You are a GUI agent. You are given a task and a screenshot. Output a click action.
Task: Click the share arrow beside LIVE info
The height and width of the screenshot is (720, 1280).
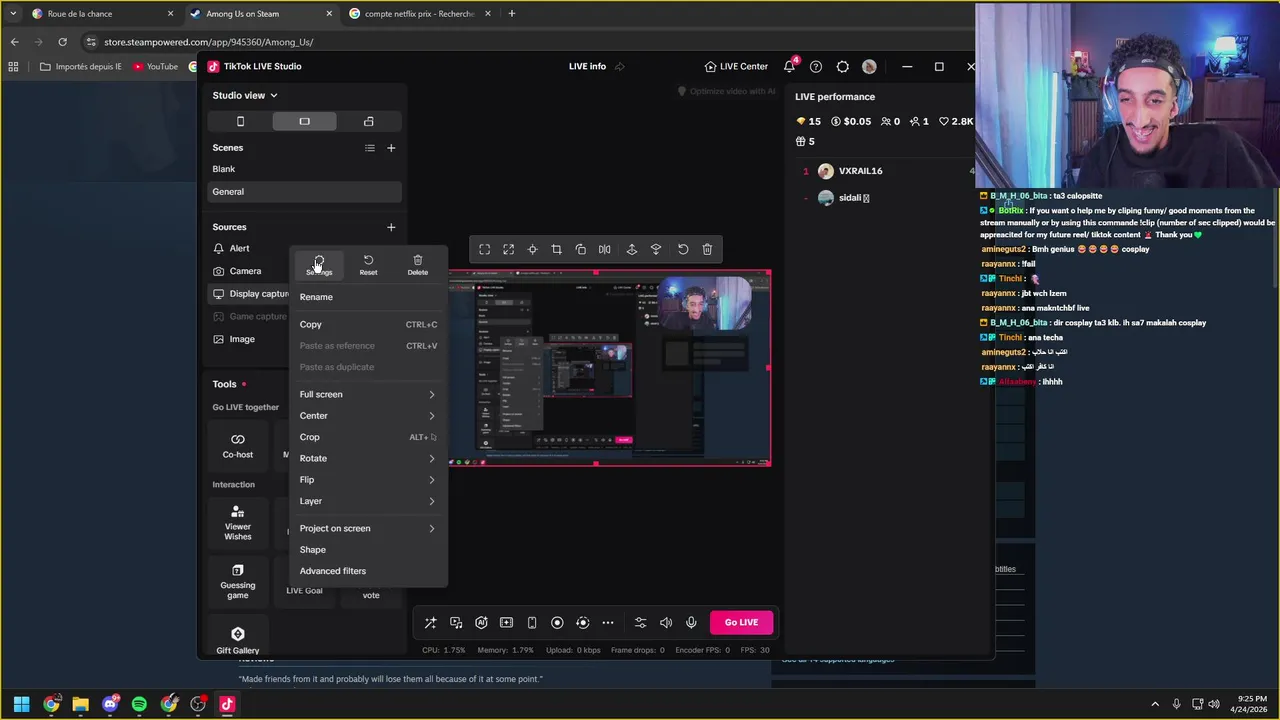pyautogui.click(x=620, y=66)
